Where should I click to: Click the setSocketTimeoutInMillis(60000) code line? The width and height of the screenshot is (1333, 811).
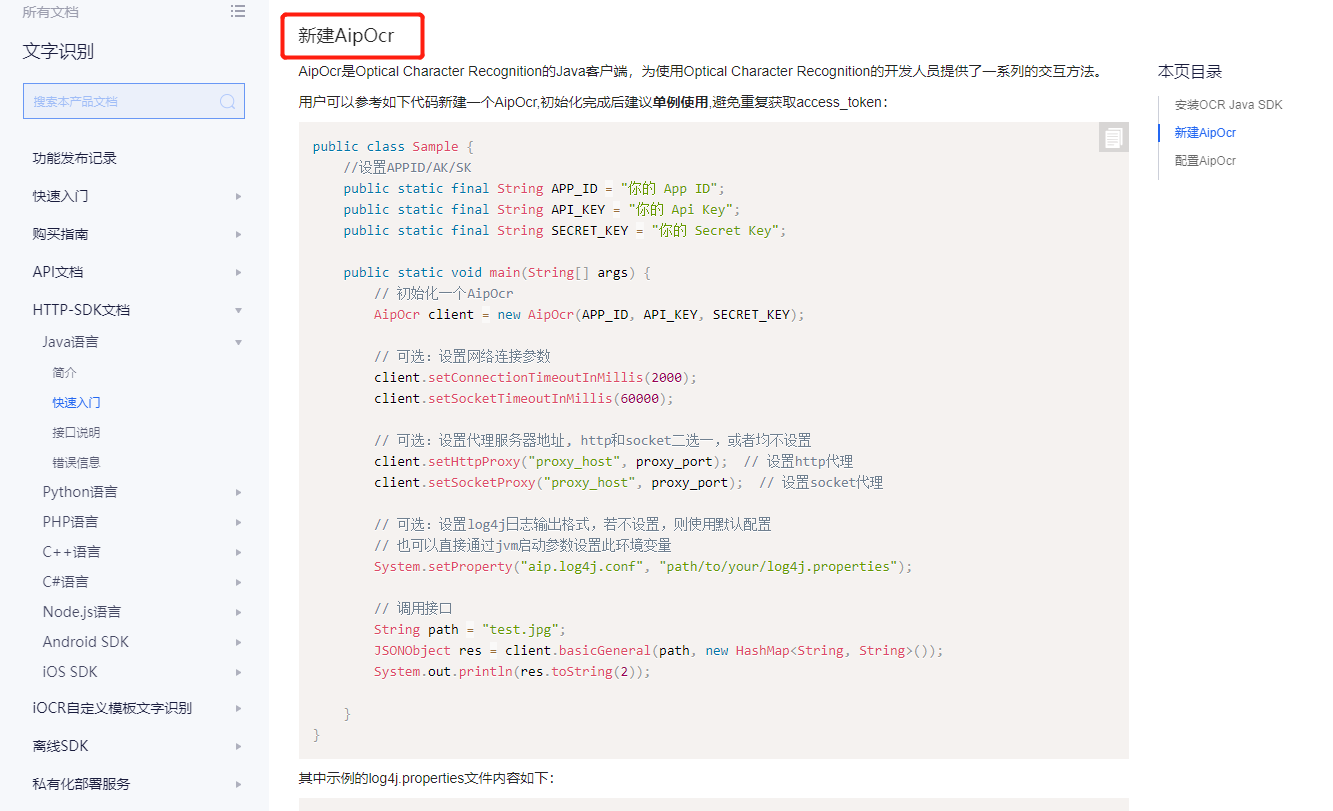coord(524,399)
